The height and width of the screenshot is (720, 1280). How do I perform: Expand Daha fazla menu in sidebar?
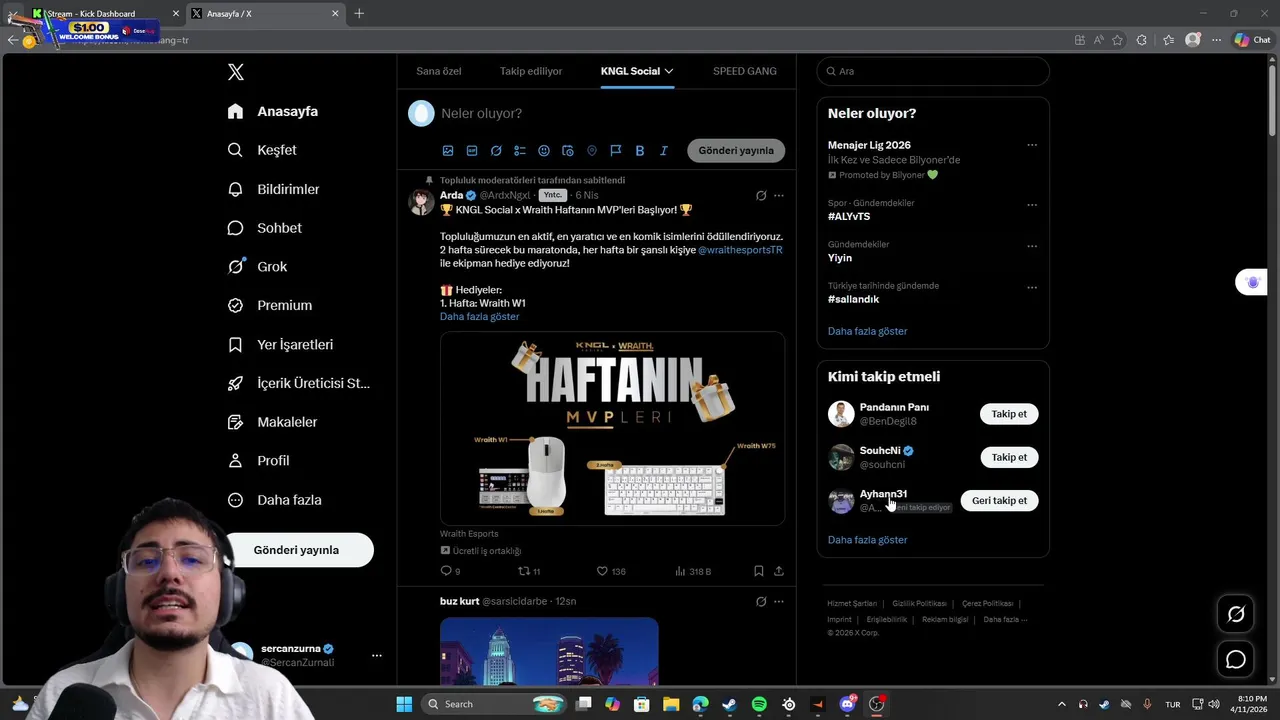coord(275,500)
